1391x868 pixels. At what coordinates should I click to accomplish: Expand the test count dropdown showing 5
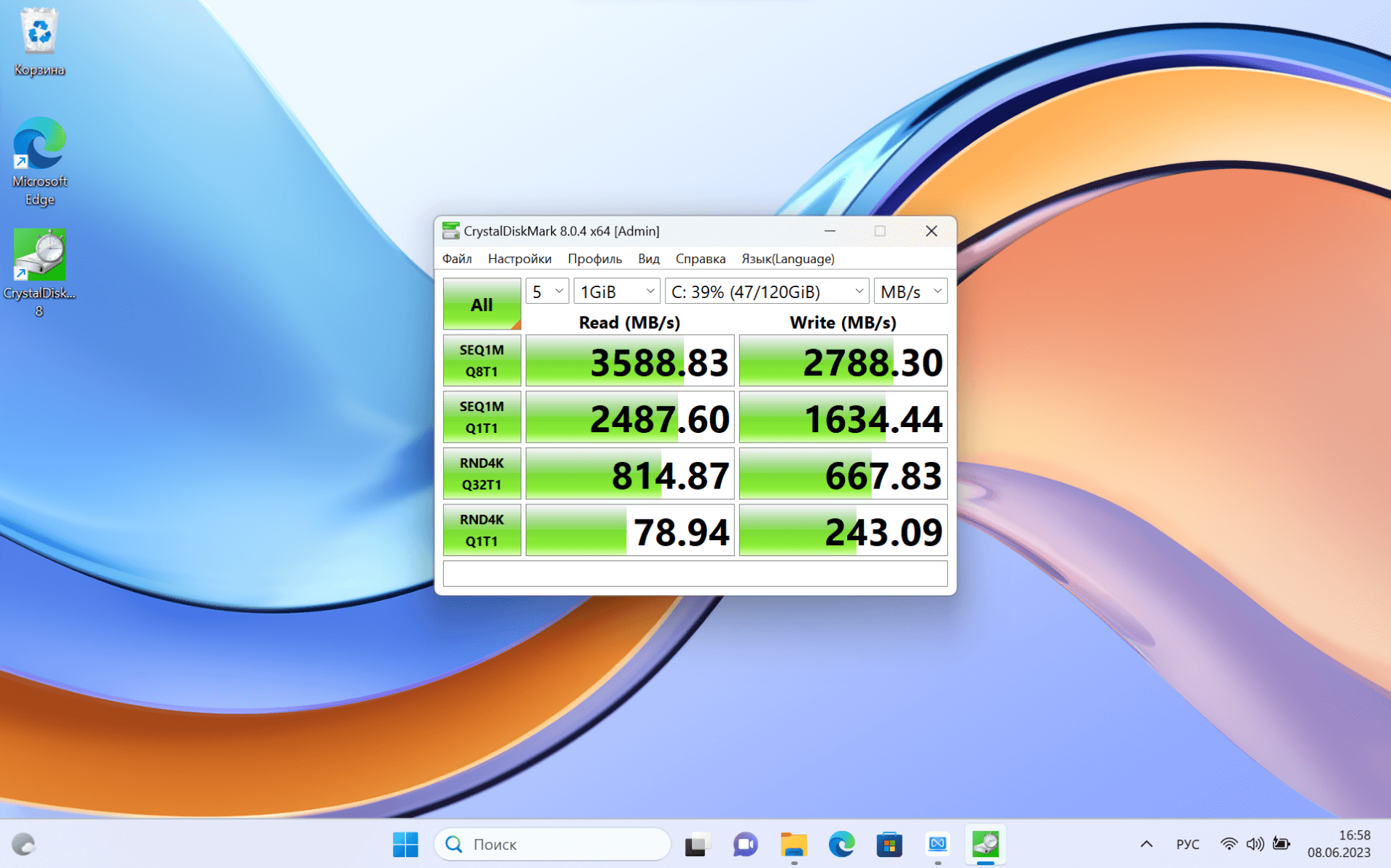(x=547, y=292)
